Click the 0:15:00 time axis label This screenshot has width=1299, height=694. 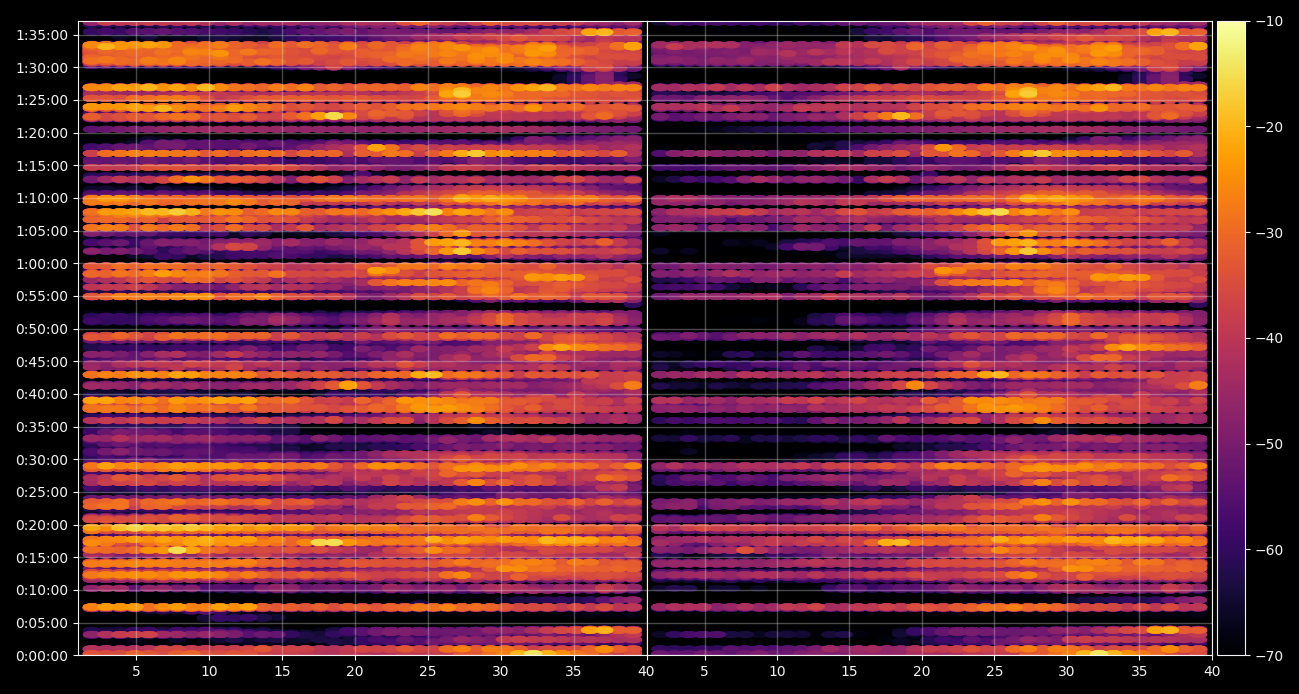pyautogui.click(x=42, y=558)
